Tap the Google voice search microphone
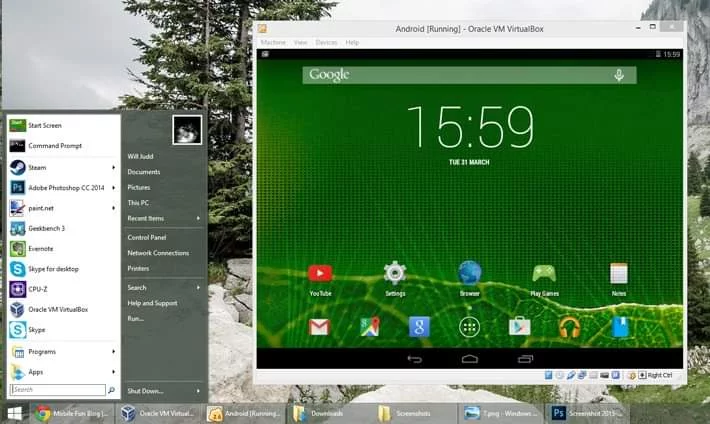710x424 pixels. [x=619, y=75]
